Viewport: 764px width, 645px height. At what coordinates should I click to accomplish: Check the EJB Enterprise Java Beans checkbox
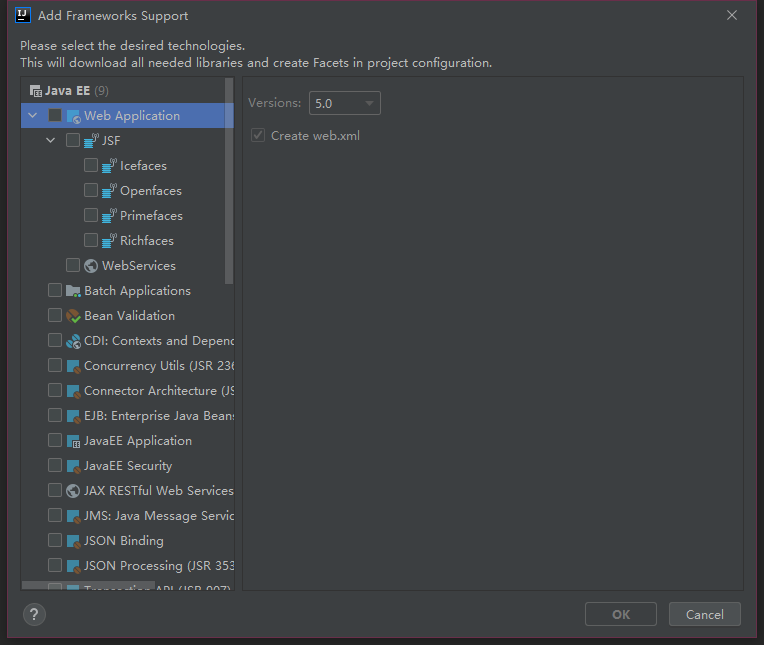pyautogui.click(x=55, y=415)
